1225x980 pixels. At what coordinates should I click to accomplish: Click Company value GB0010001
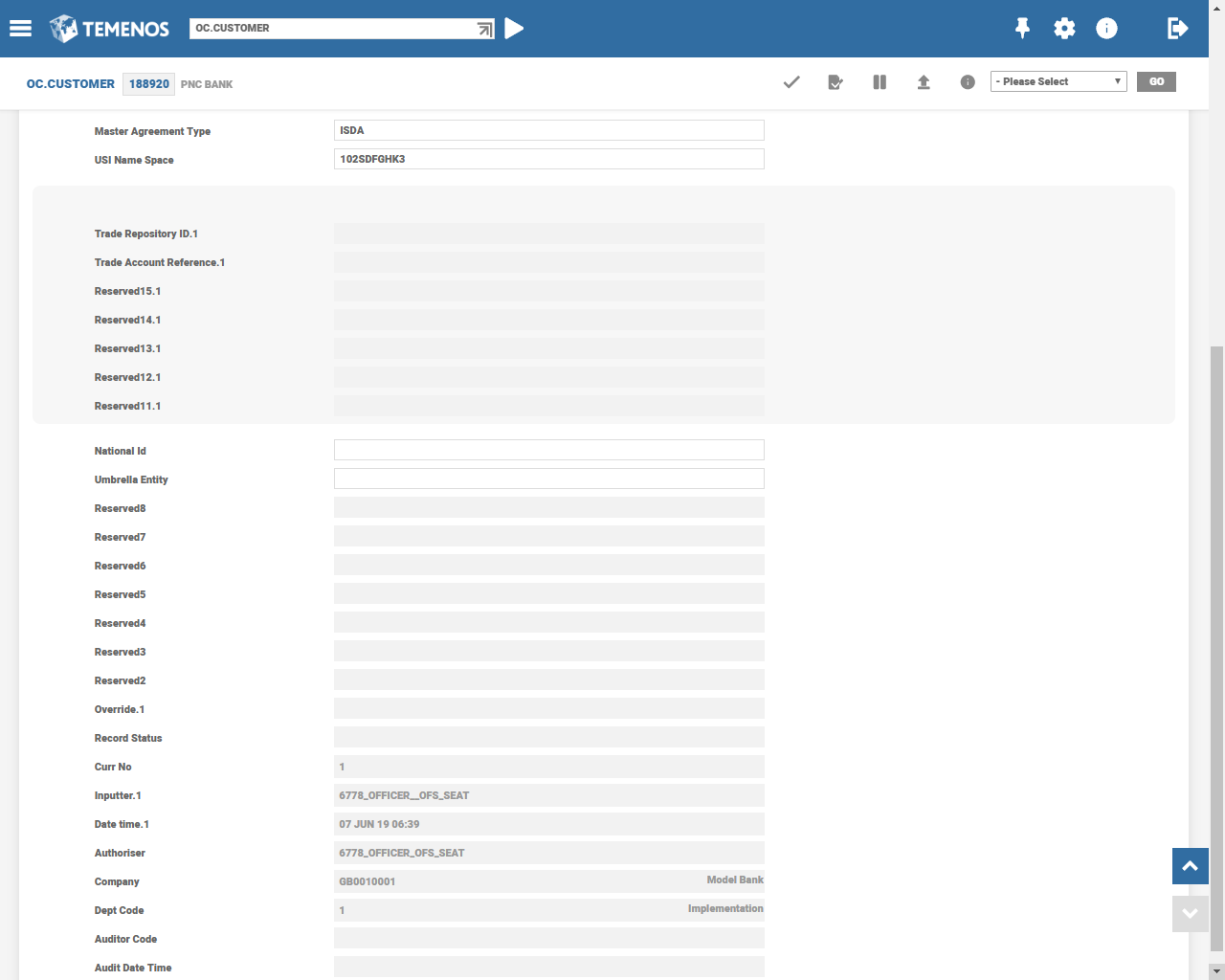[x=367, y=881]
